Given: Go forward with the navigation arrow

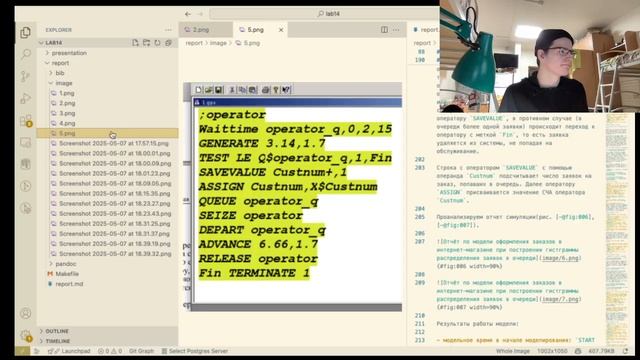Looking at the screenshot, I should [x=200, y=14].
